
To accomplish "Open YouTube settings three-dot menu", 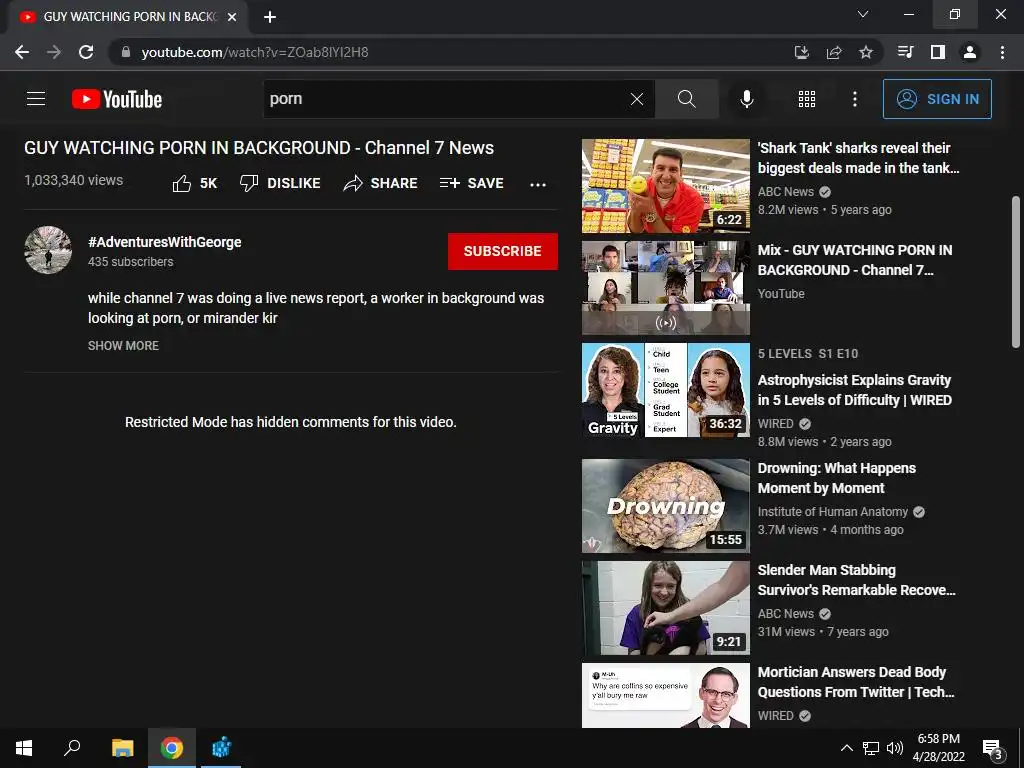I will pos(854,99).
